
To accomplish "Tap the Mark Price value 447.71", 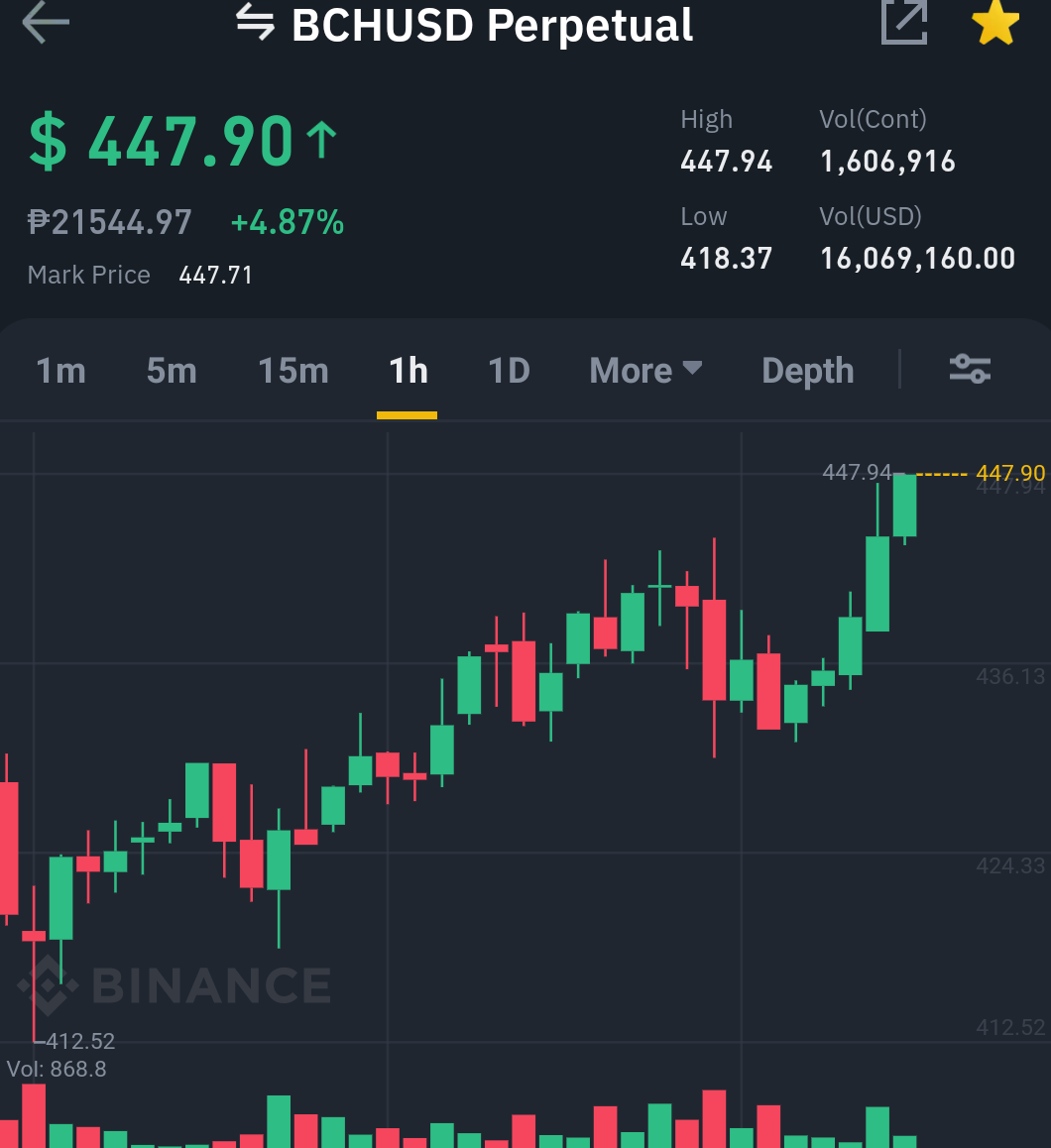I will [215, 276].
